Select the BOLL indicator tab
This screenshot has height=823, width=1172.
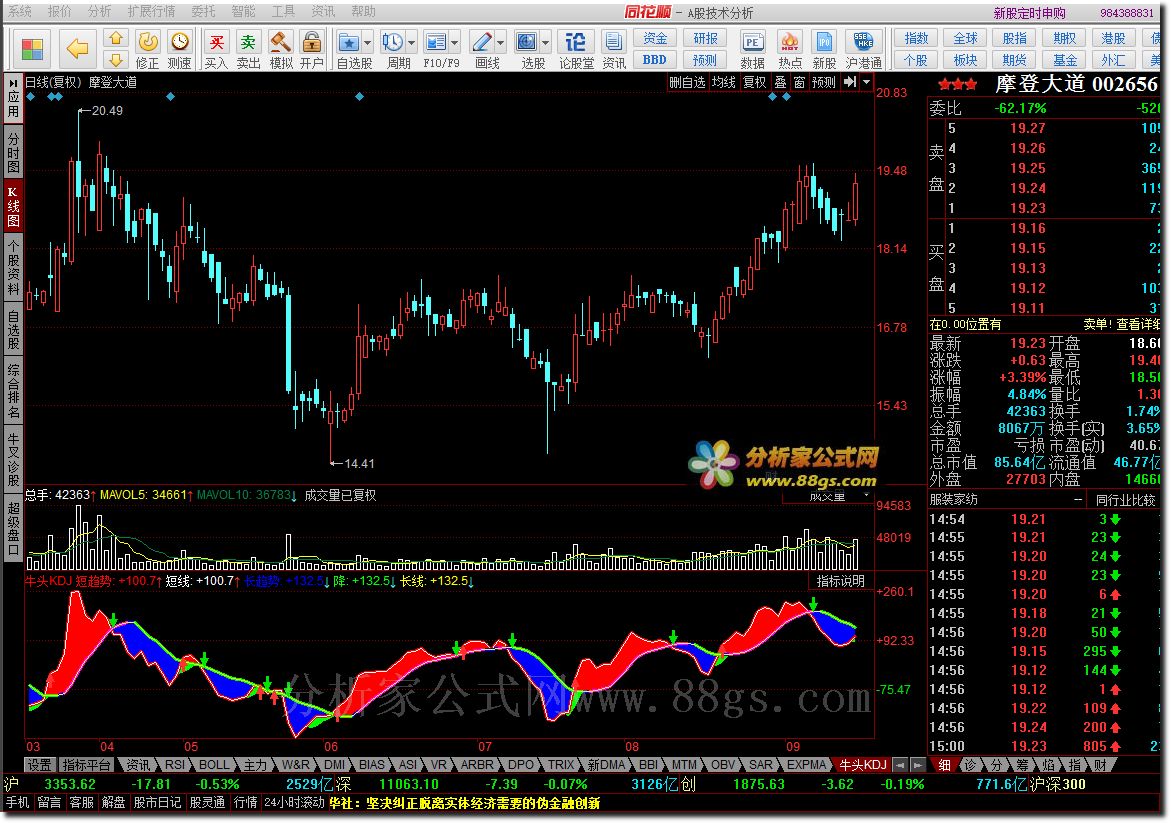pyautogui.click(x=214, y=765)
